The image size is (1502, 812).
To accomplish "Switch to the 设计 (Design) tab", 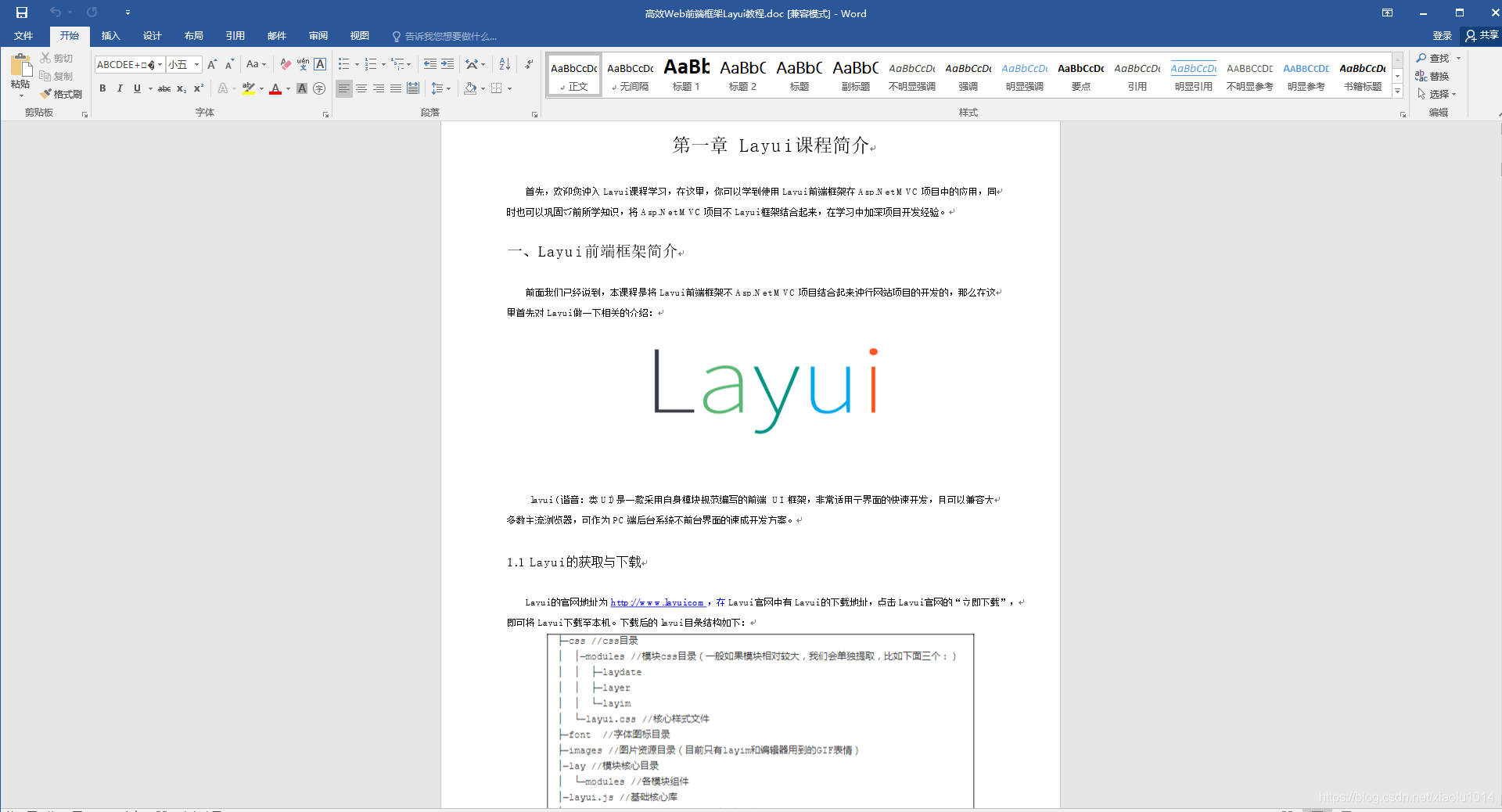I will point(153,36).
